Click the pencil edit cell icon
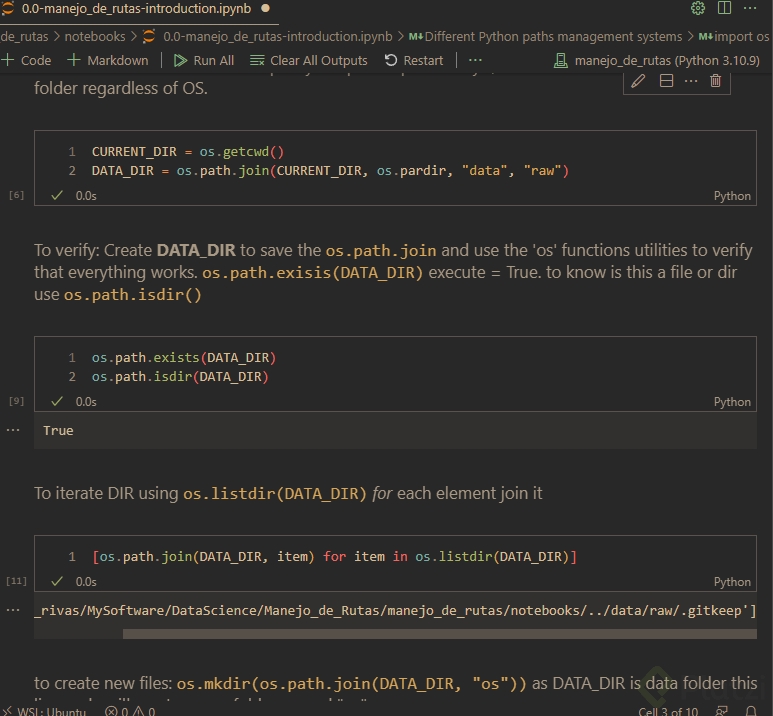 638,81
